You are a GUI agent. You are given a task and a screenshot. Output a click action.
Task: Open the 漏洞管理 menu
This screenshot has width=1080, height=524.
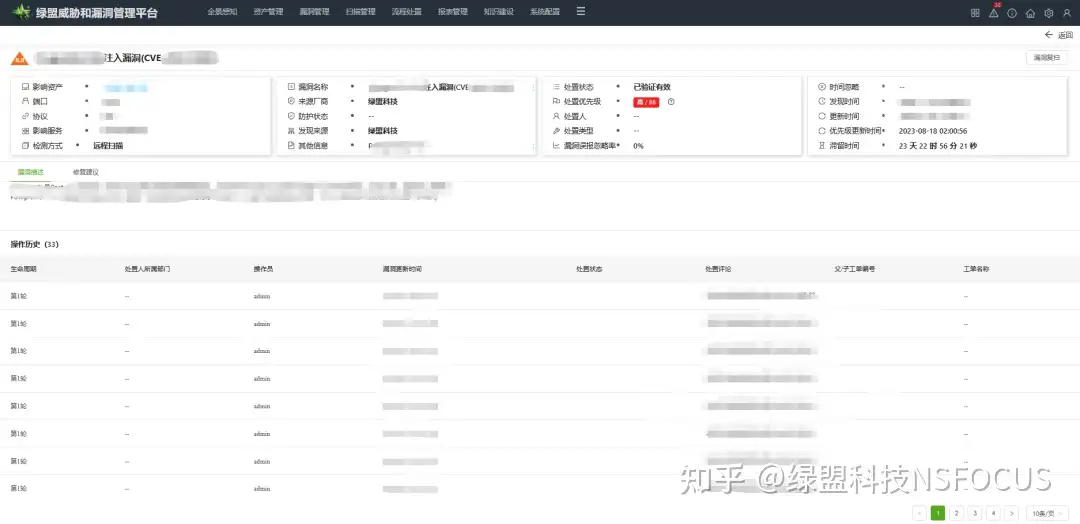(x=315, y=12)
